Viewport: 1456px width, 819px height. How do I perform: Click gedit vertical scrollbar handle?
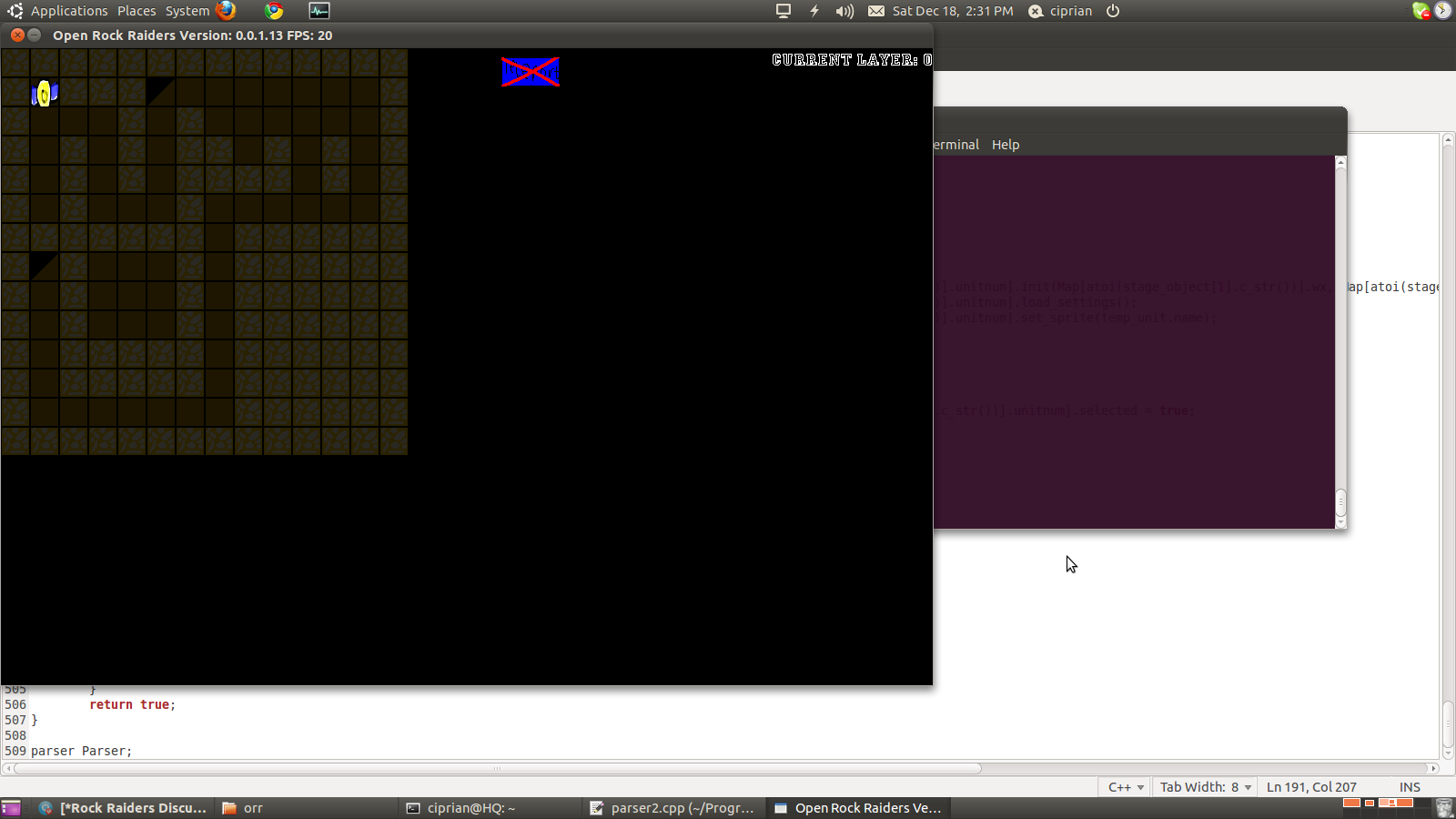click(1448, 723)
